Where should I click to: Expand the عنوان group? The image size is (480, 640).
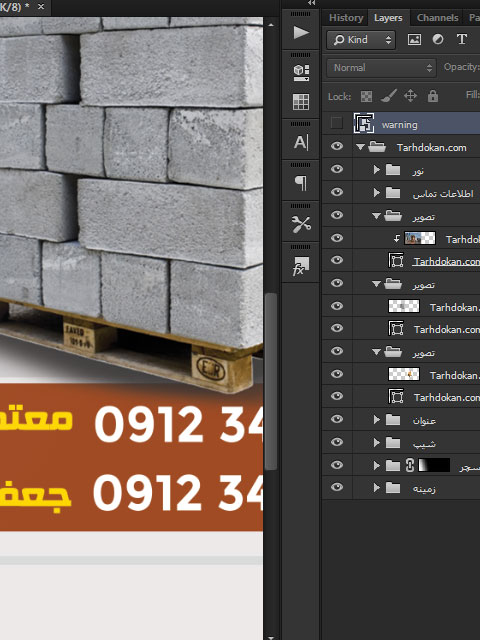(x=376, y=419)
